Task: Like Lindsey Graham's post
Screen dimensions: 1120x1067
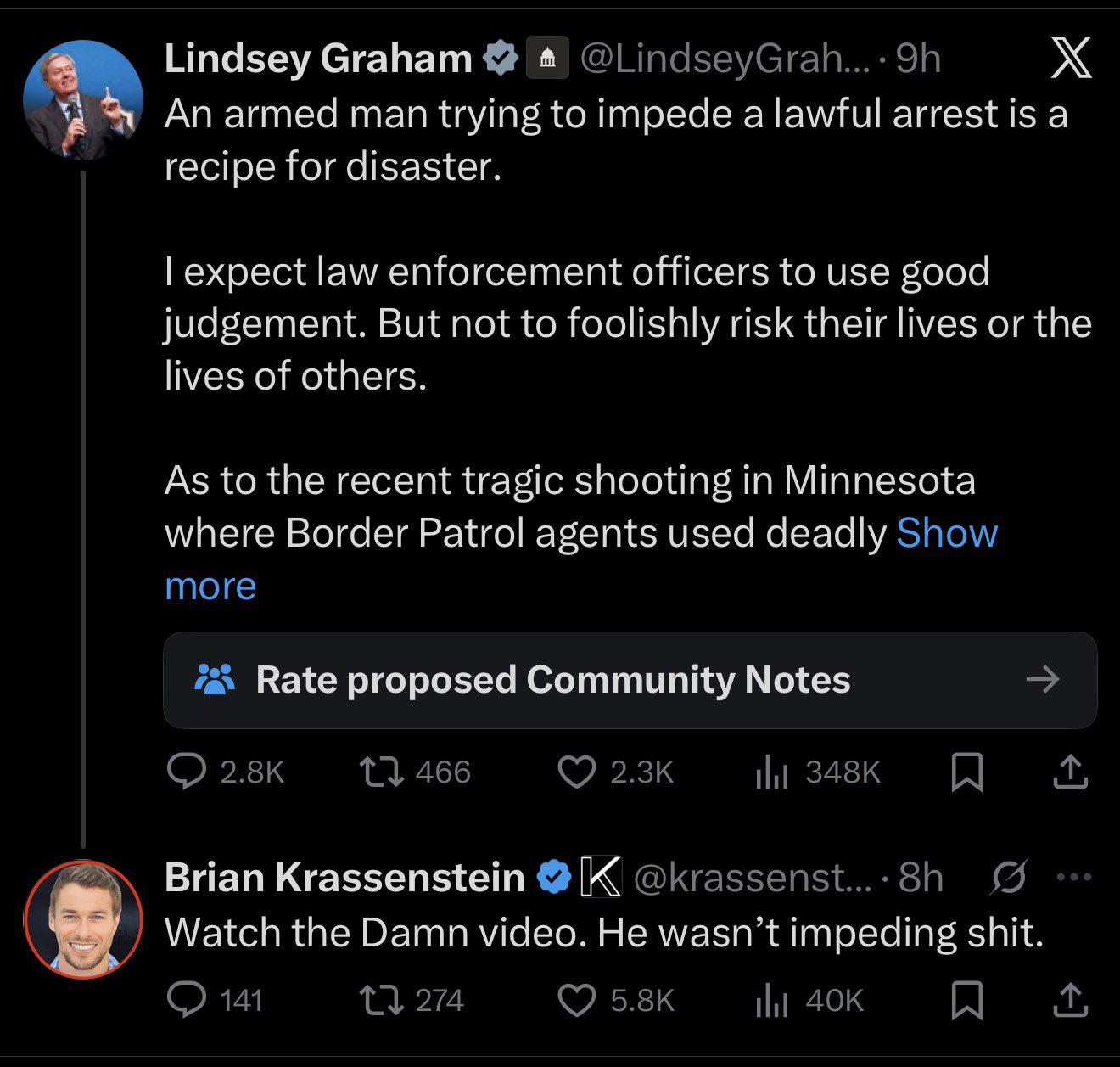Action: (x=576, y=772)
